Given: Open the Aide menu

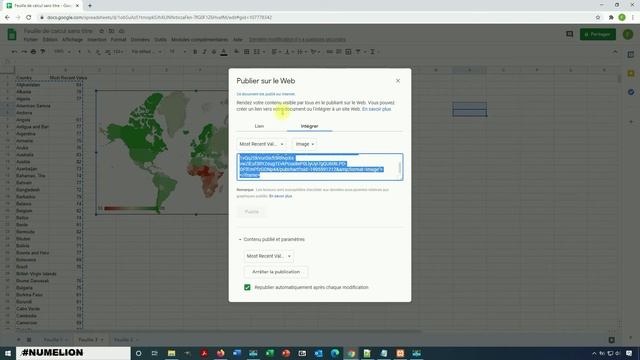Looking at the screenshot, I should 238,40.
